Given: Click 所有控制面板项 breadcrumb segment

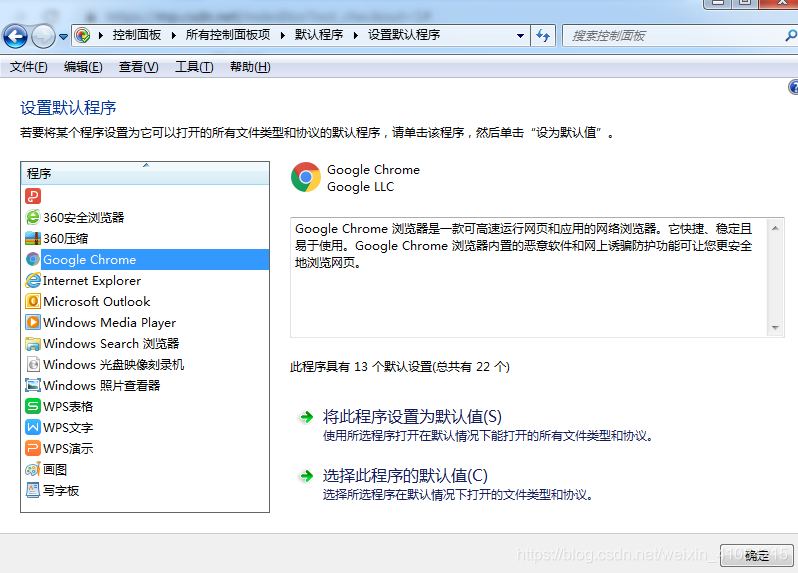Looking at the screenshot, I should pyautogui.click(x=227, y=35).
